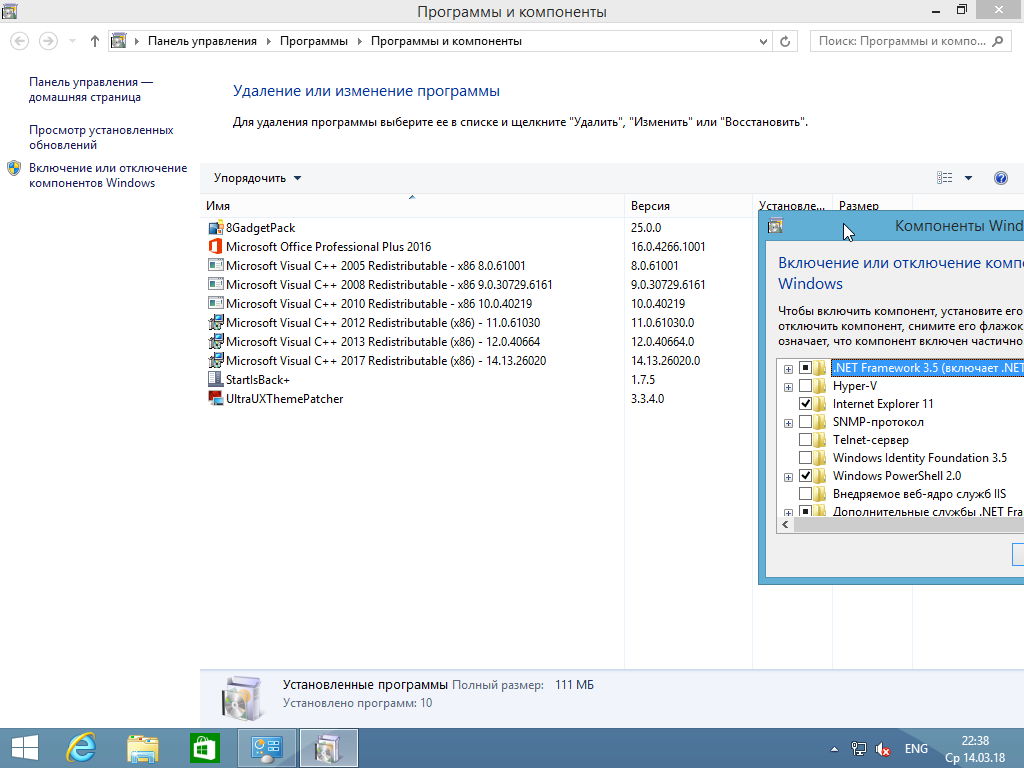This screenshot has height=768, width=1024.
Task: Switch to Программы и компоненты taskbar button
Action: 328,748
